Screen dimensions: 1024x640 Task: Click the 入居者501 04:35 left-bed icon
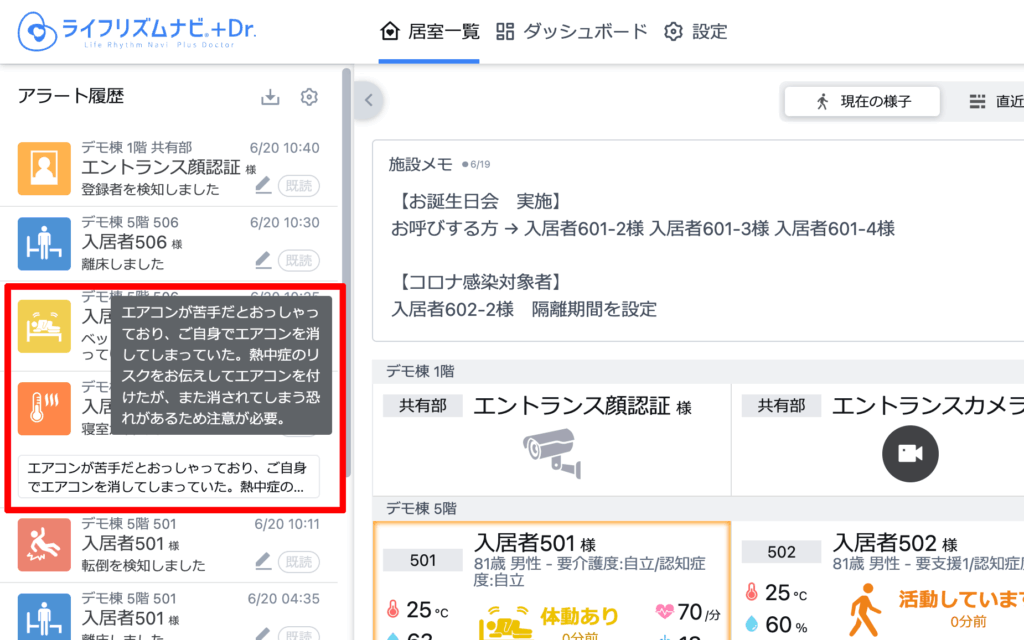click(44, 616)
